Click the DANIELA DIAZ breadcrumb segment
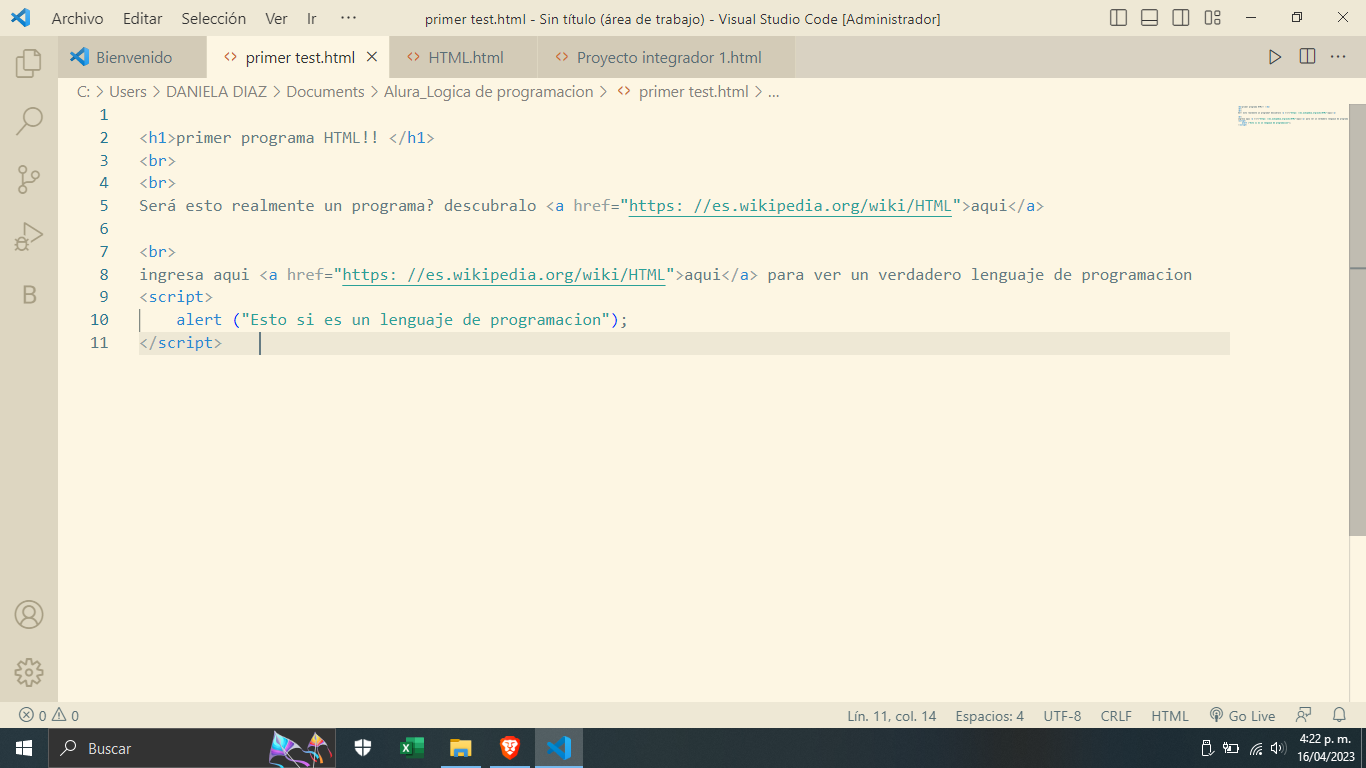This screenshot has width=1366, height=768. [x=215, y=91]
